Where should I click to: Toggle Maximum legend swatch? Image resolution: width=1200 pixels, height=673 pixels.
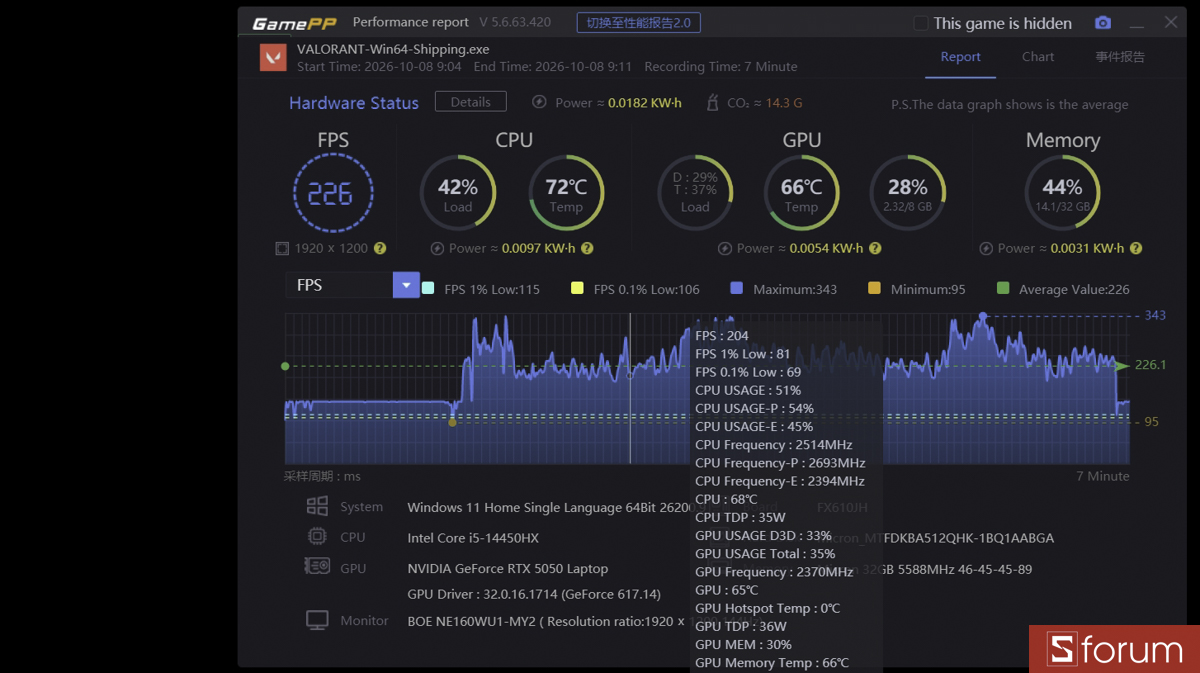(x=737, y=288)
